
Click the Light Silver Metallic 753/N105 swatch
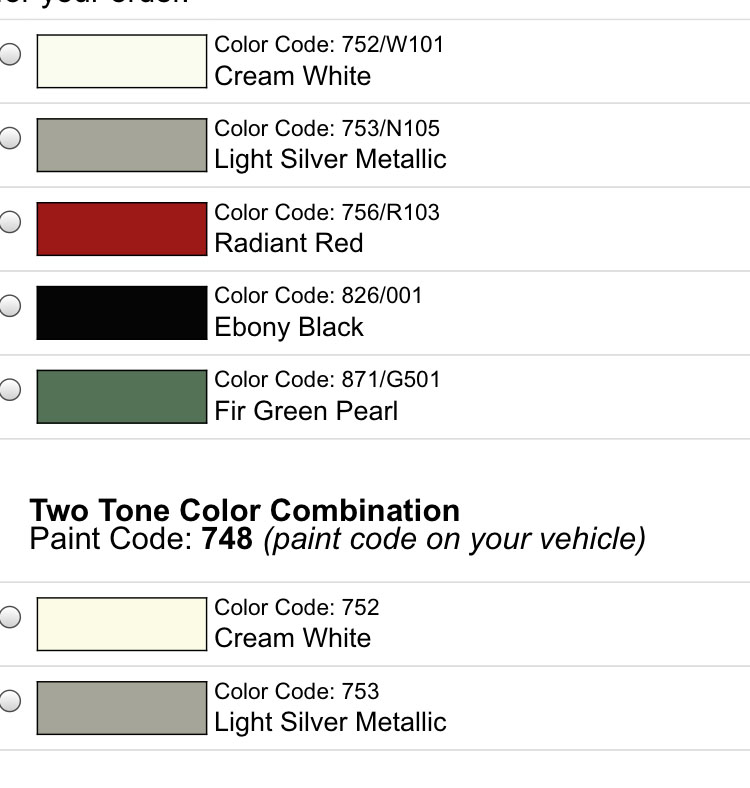click(x=120, y=145)
